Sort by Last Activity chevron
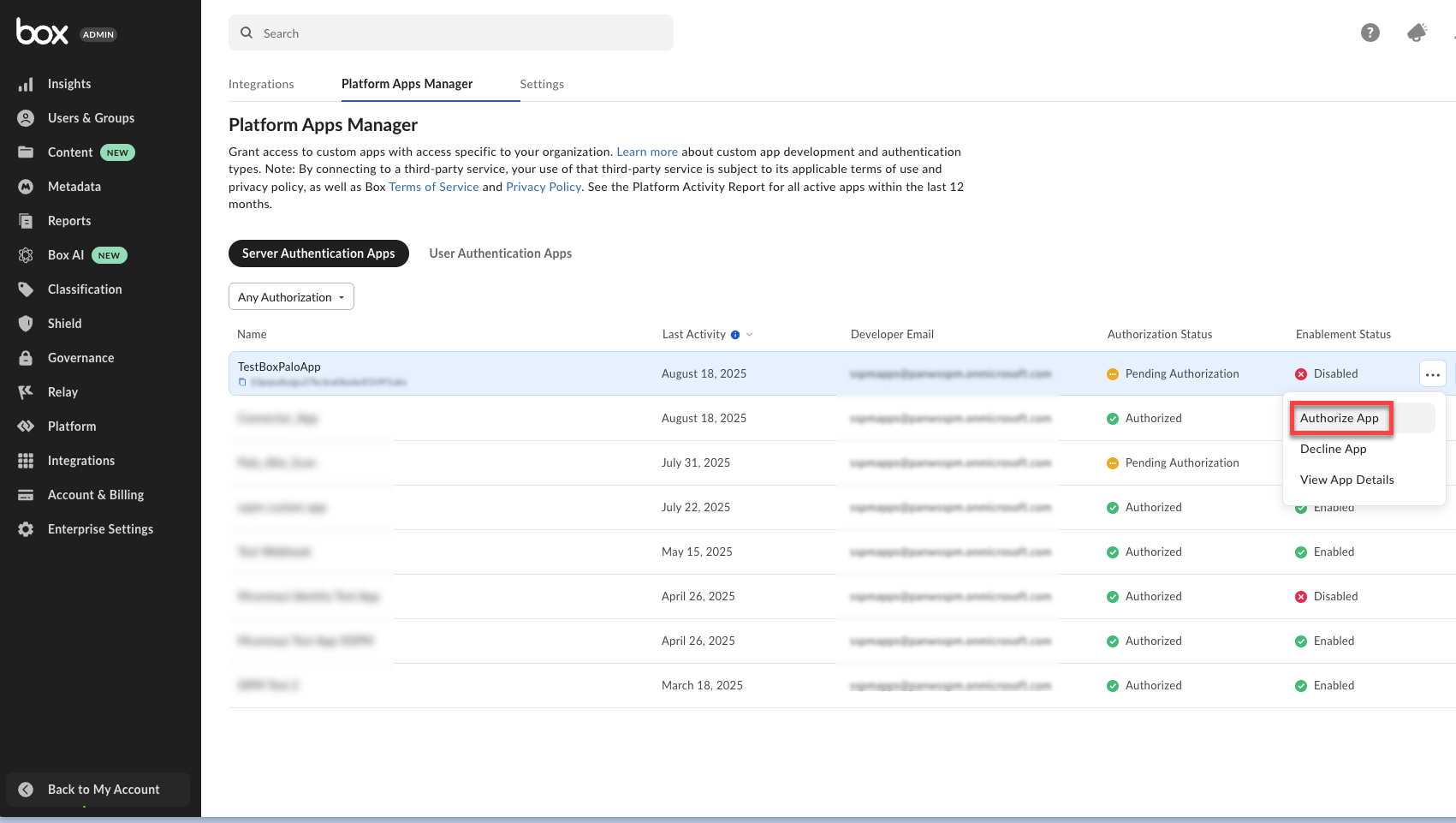This screenshot has height=823, width=1456. pyautogui.click(x=750, y=335)
